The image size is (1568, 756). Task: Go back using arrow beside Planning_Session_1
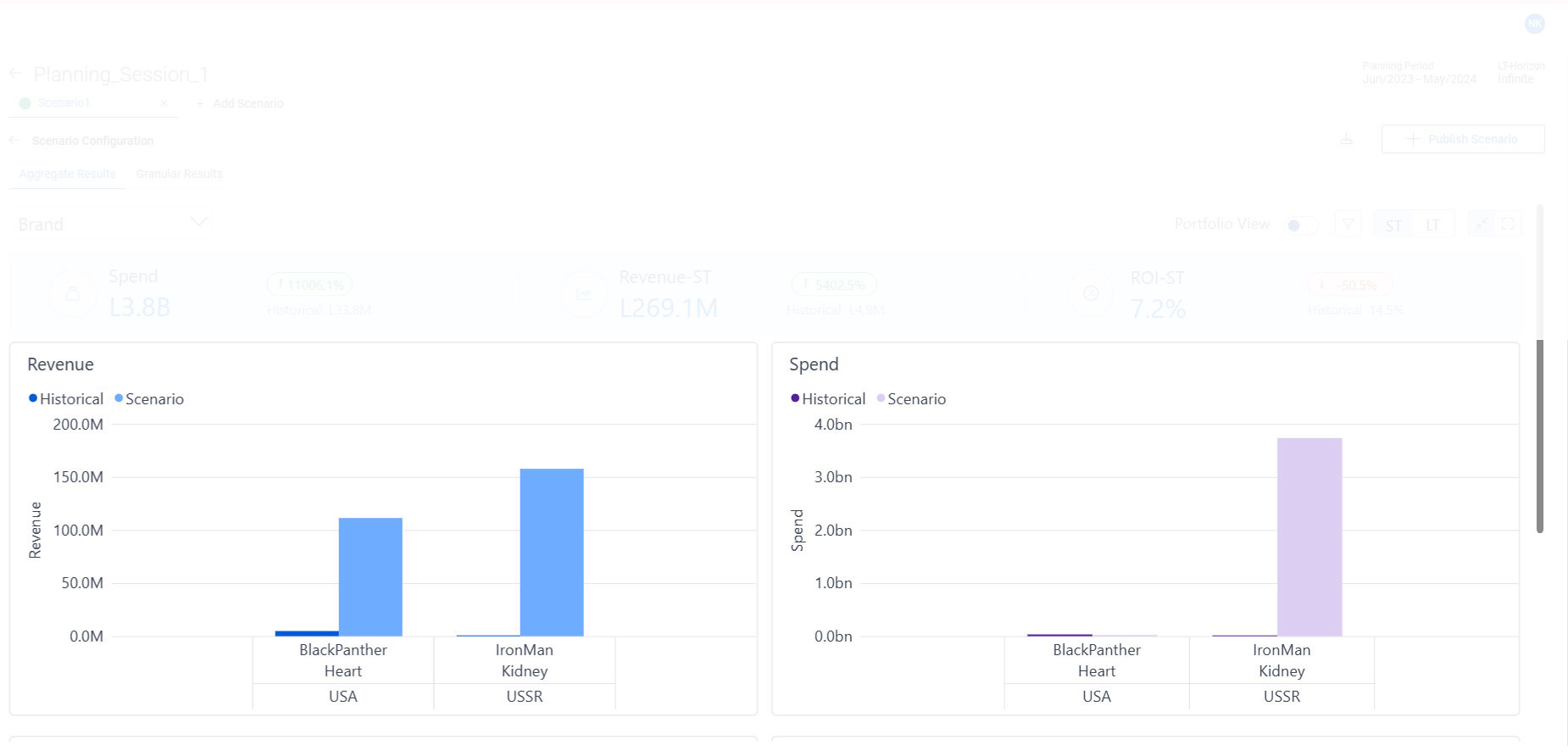15,75
